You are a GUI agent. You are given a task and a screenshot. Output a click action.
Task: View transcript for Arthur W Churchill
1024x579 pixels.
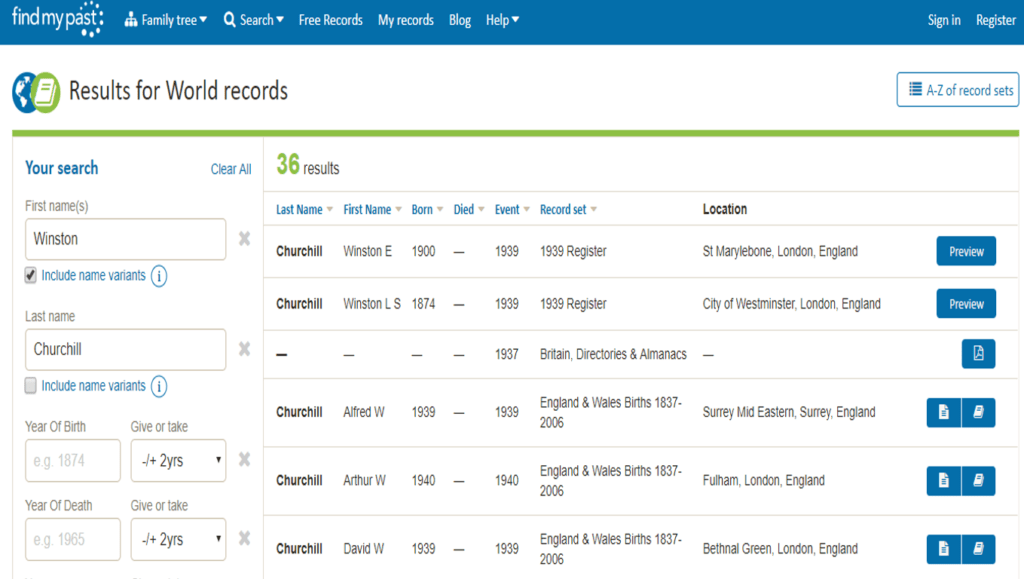point(944,480)
